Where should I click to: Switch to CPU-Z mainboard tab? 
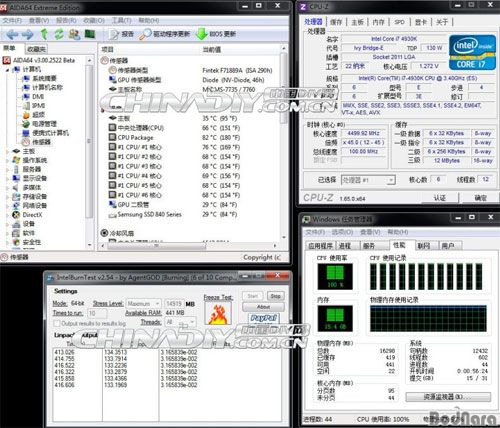click(x=357, y=22)
